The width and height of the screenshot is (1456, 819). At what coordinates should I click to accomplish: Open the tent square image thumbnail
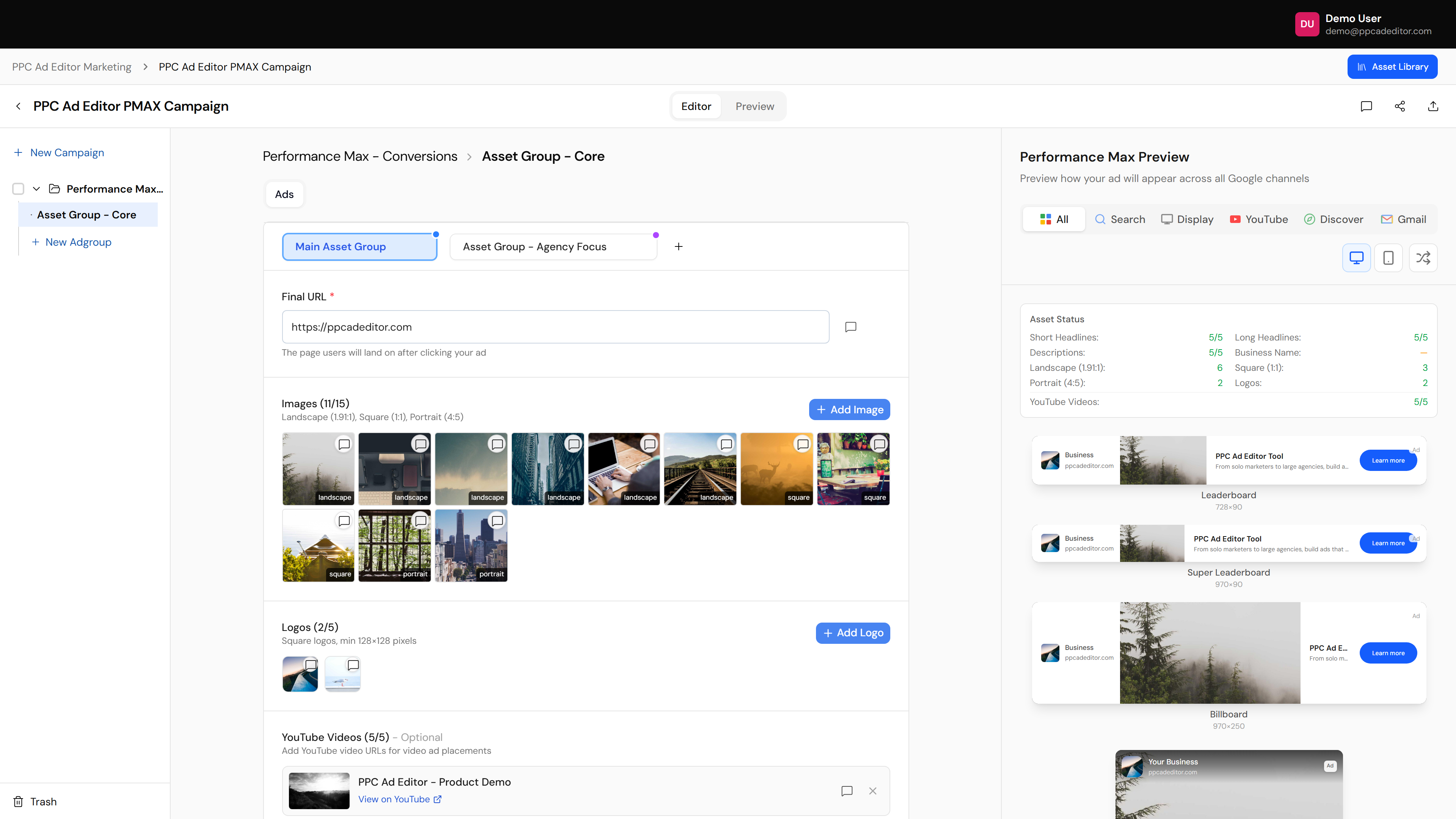coord(318,546)
